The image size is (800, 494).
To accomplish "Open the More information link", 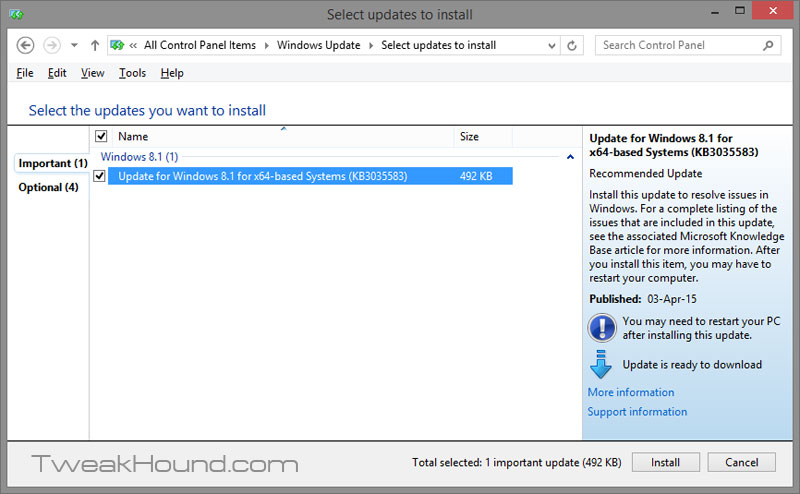I will coord(631,392).
